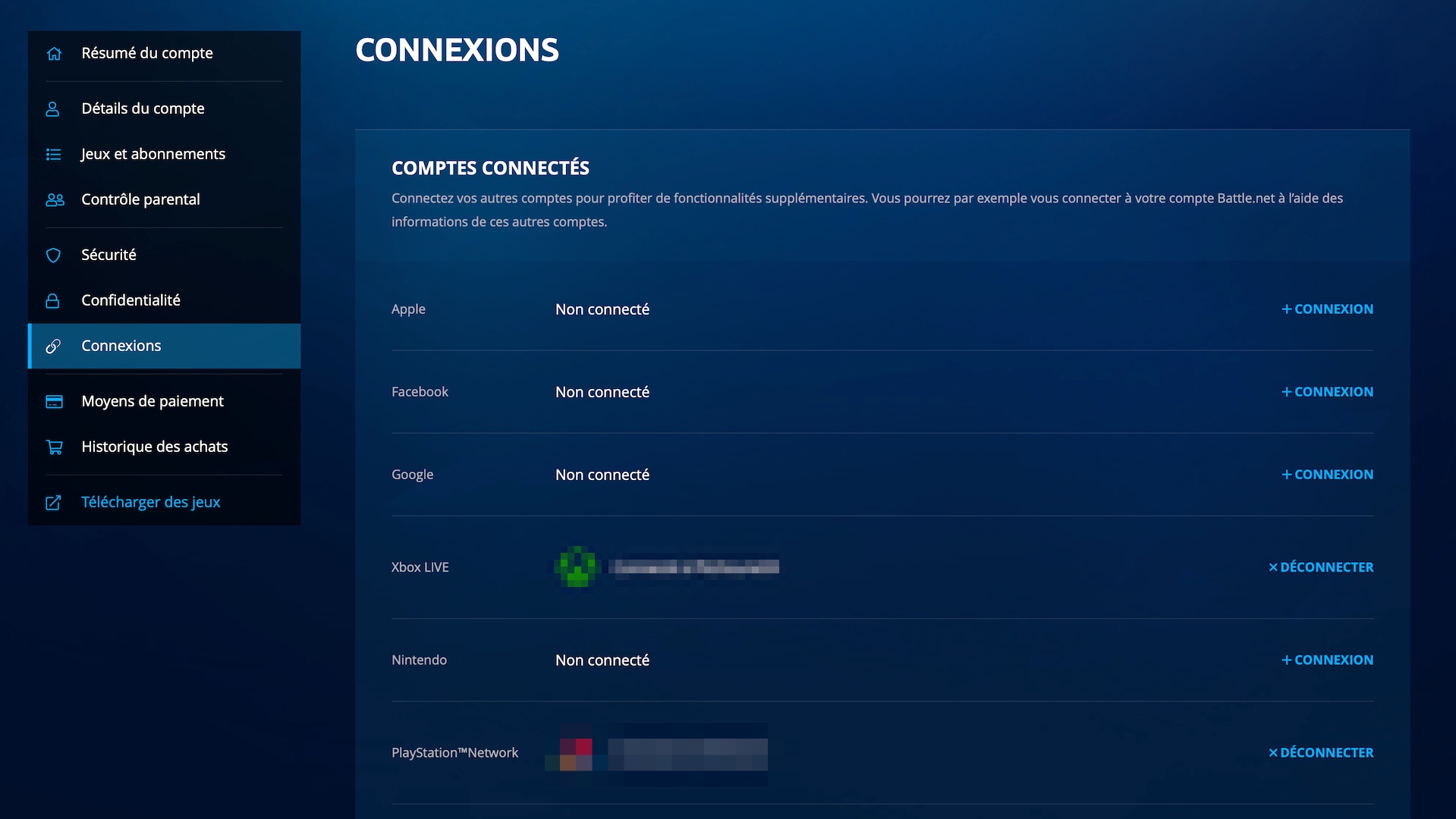Viewport: 1456px width, 819px height.
Task: Click the Xbox LIVE row label
Action: 420,566
